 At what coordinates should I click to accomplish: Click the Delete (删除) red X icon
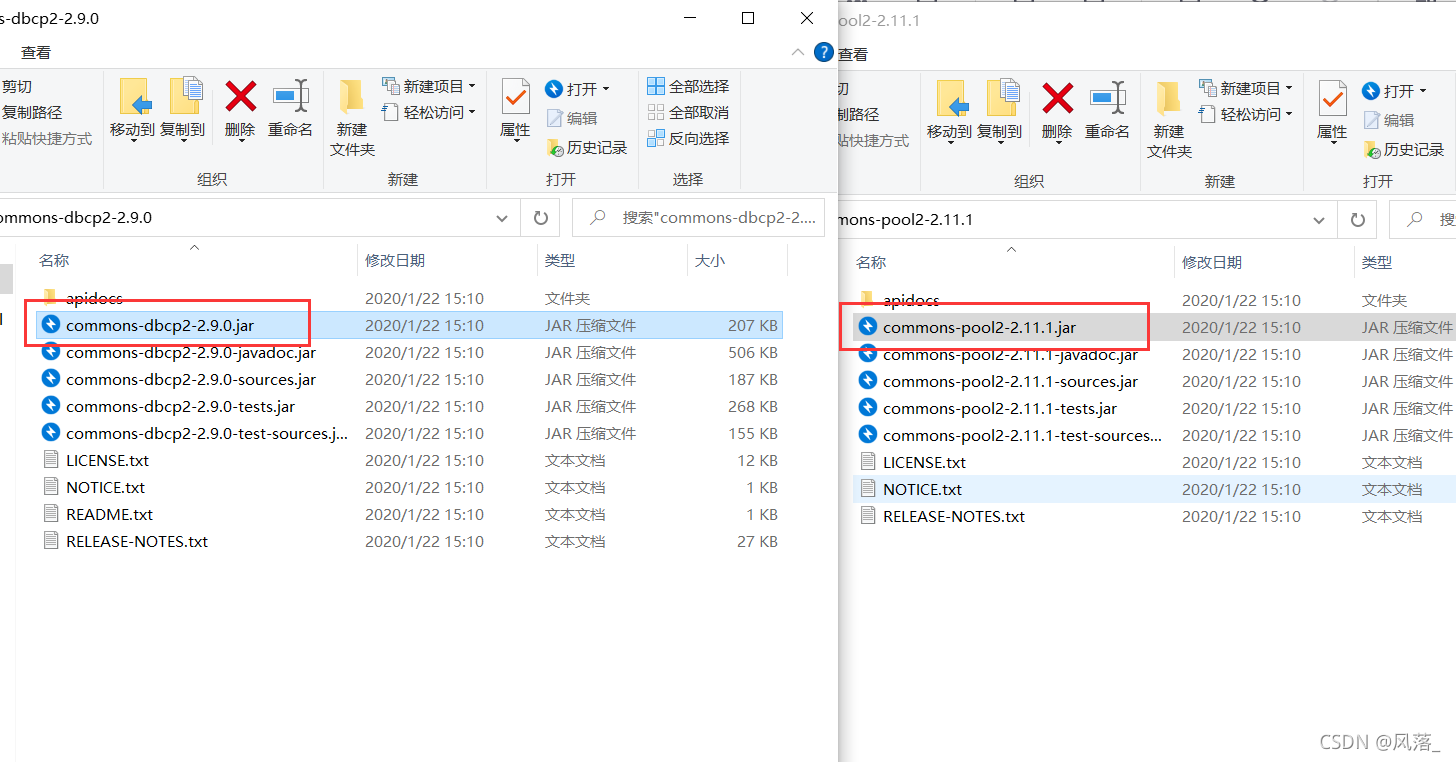pos(239,105)
